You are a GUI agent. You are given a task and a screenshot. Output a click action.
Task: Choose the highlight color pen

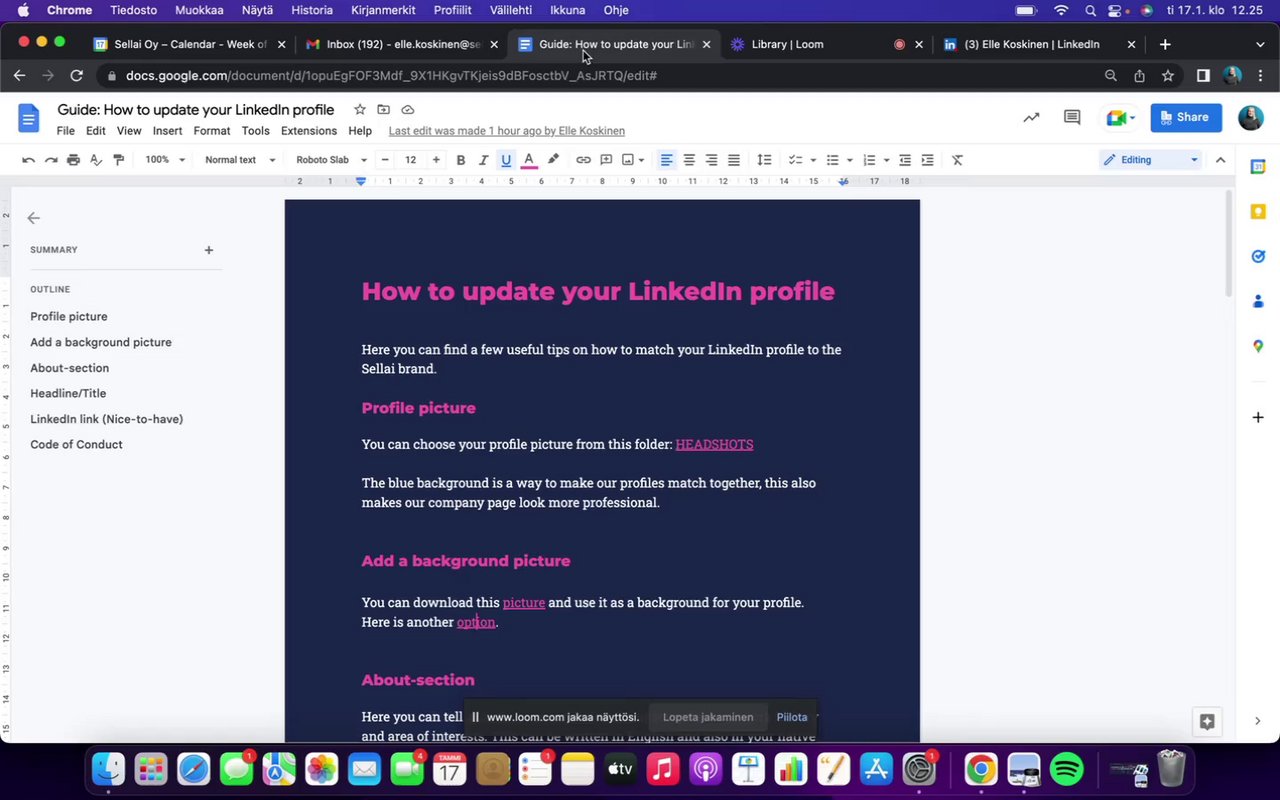tap(553, 160)
